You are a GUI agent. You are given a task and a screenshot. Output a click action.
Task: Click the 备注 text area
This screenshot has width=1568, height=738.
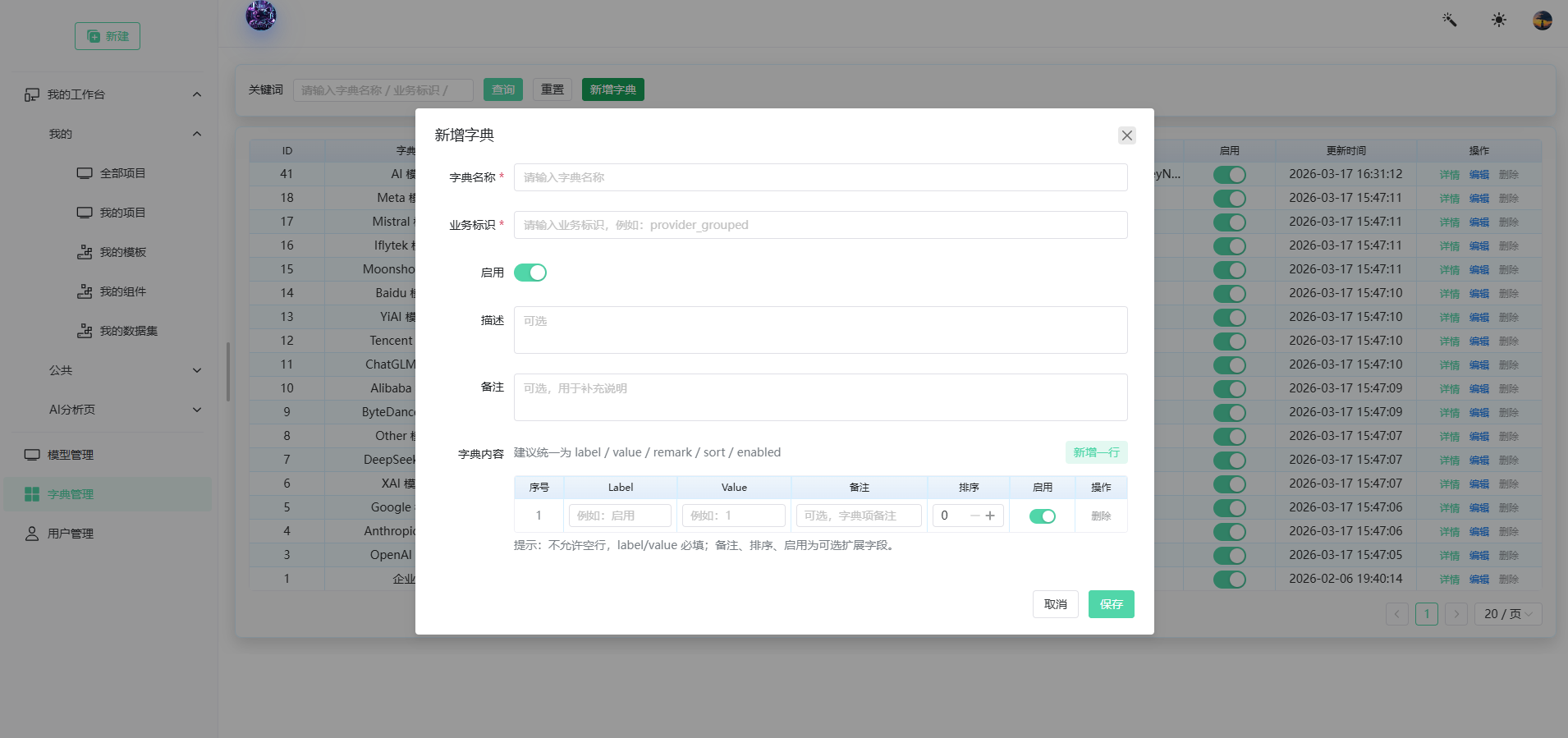(x=821, y=397)
